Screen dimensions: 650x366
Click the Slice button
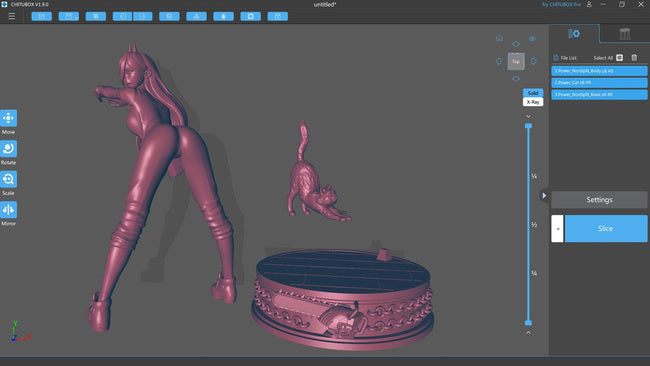click(606, 228)
